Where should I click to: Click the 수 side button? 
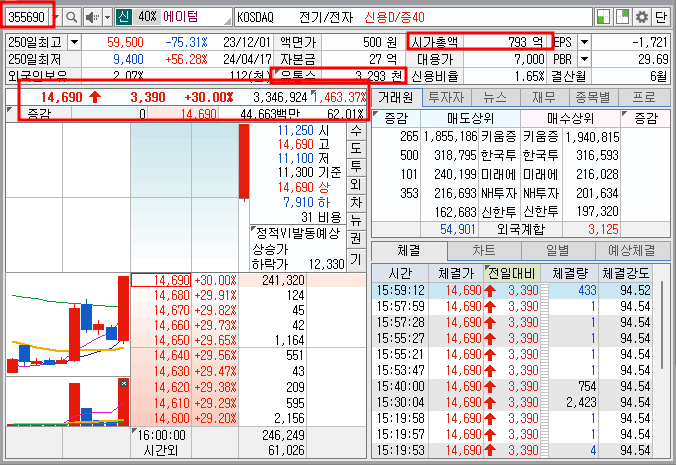click(356, 131)
